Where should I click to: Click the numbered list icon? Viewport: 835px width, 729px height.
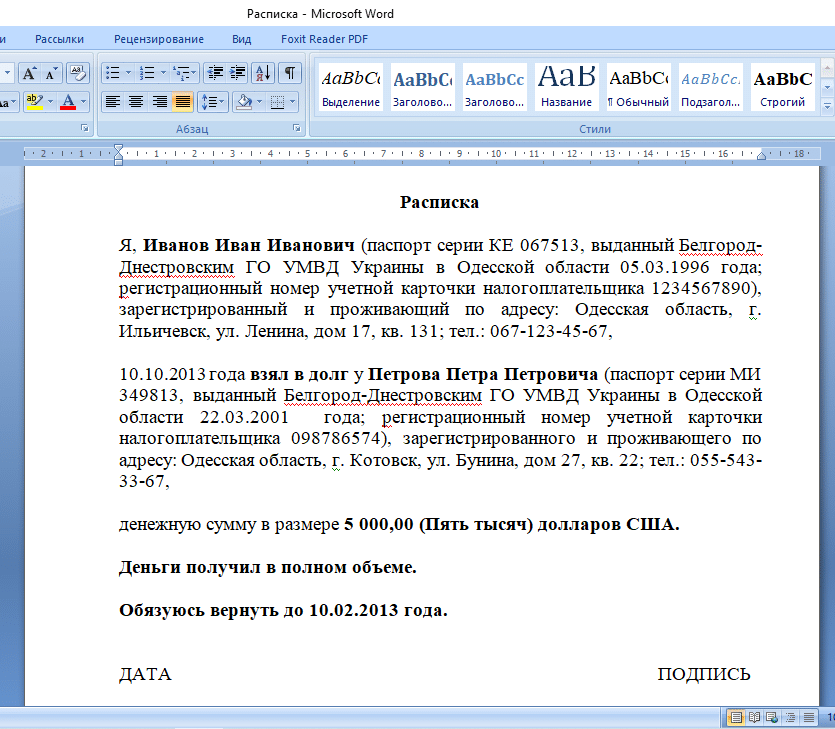point(146,73)
